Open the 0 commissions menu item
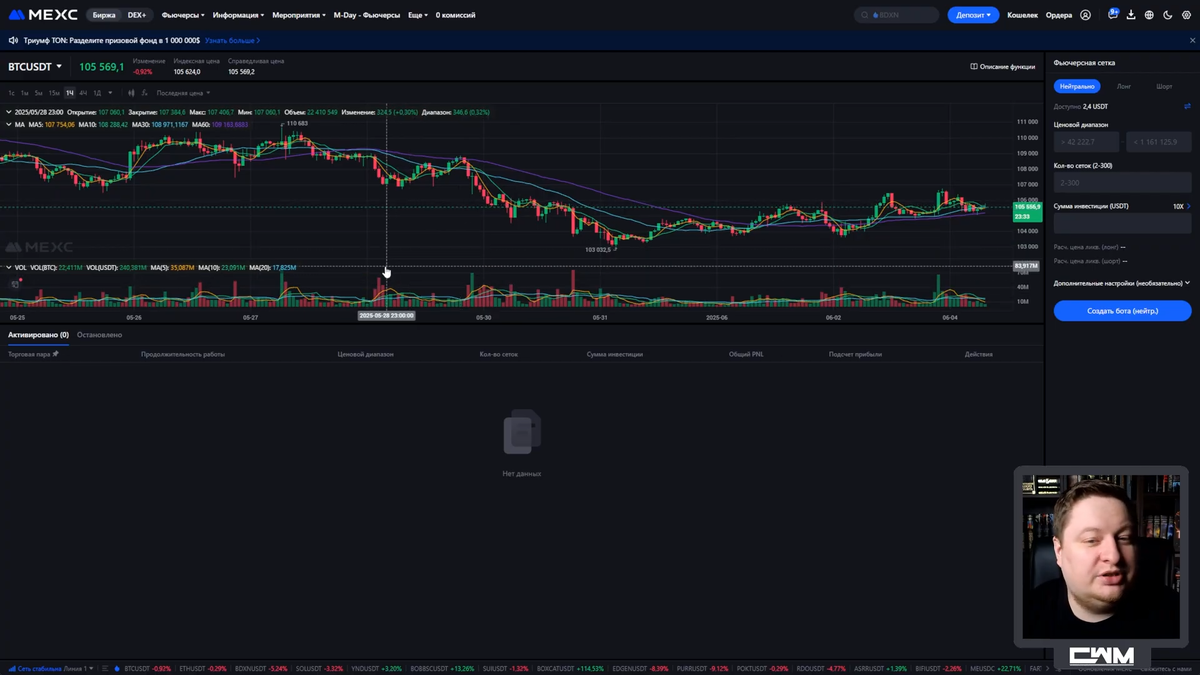The image size is (1200, 675). tap(456, 15)
